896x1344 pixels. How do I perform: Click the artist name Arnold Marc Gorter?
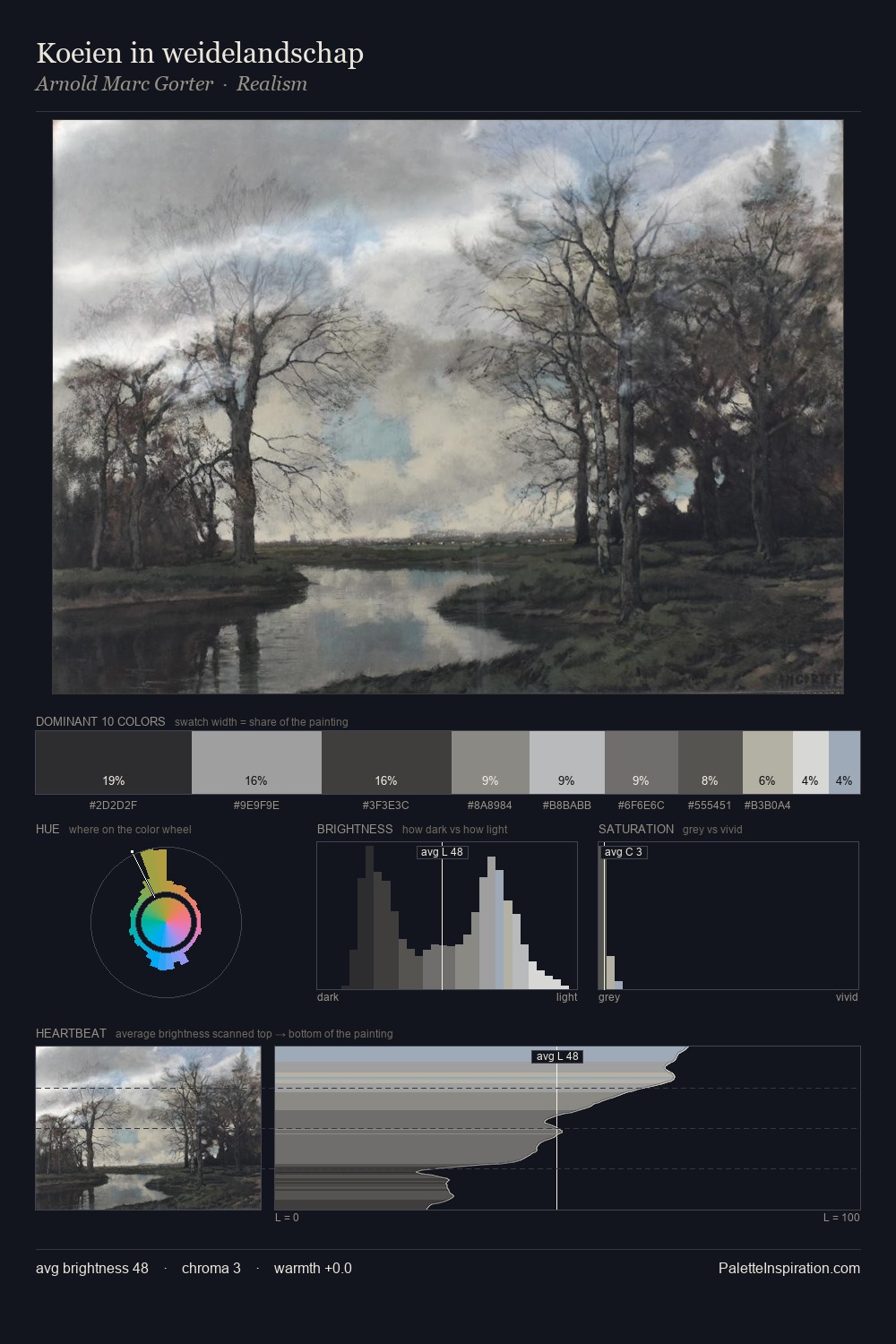[x=125, y=84]
